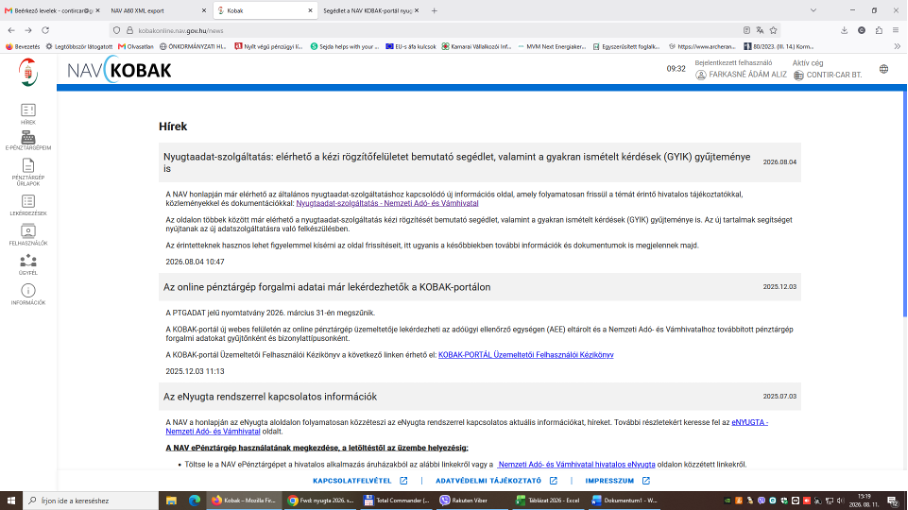Click the shield tracking protection icon
The width and height of the screenshot is (908, 510).
click(x=116, y=30)
